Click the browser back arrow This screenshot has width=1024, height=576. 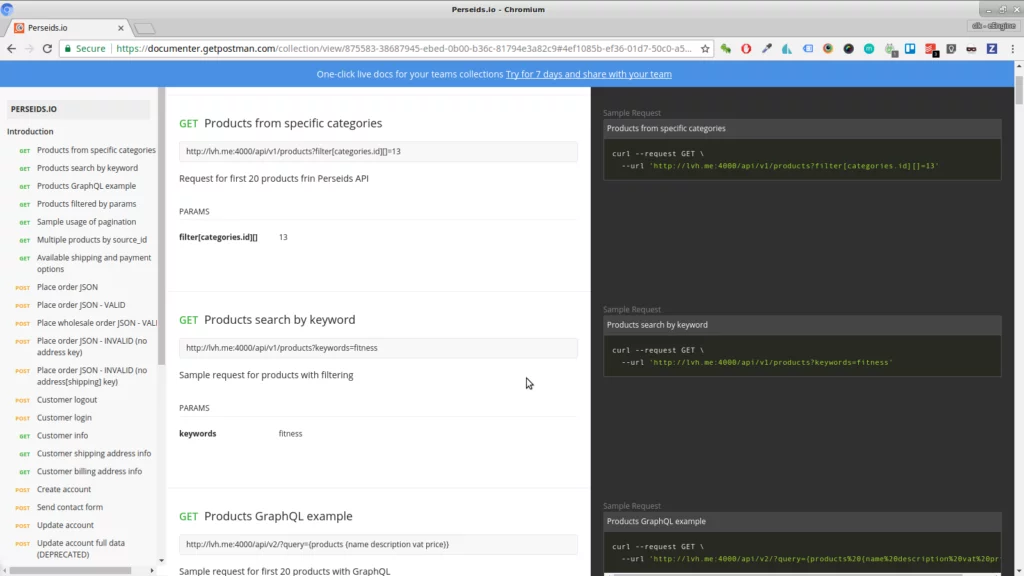click(x=11, y=48)
